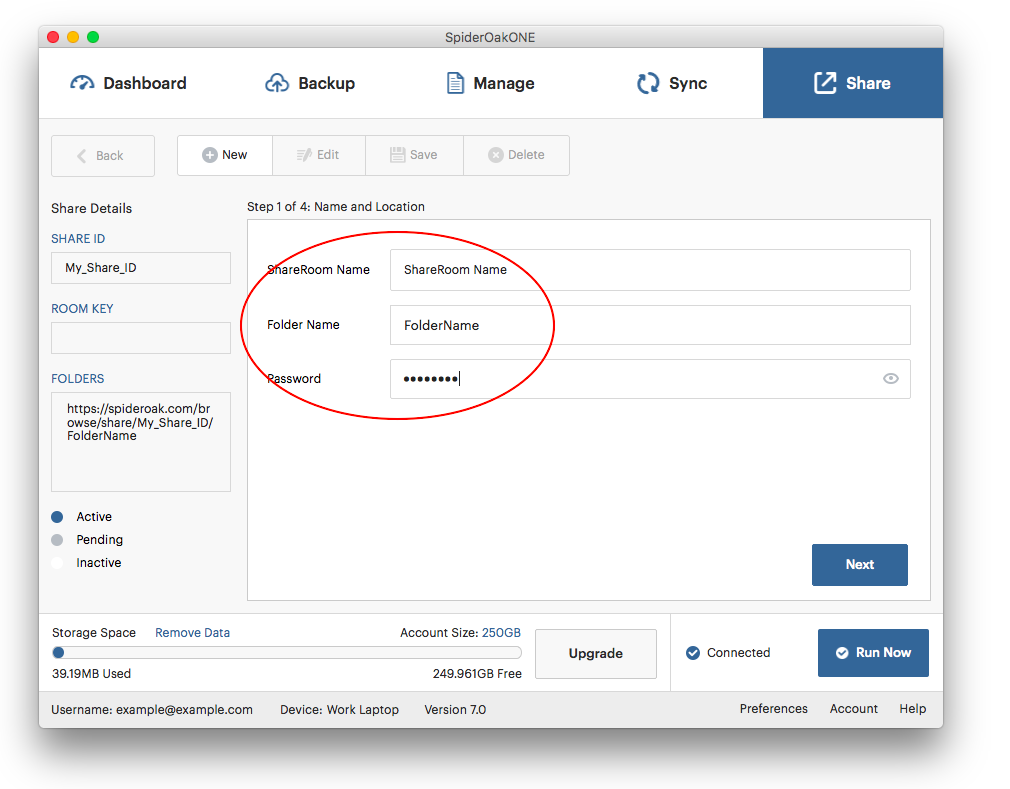This screenshot has width=1010, height=789.
Task: Select the Share tab
Action: [853, 83]
